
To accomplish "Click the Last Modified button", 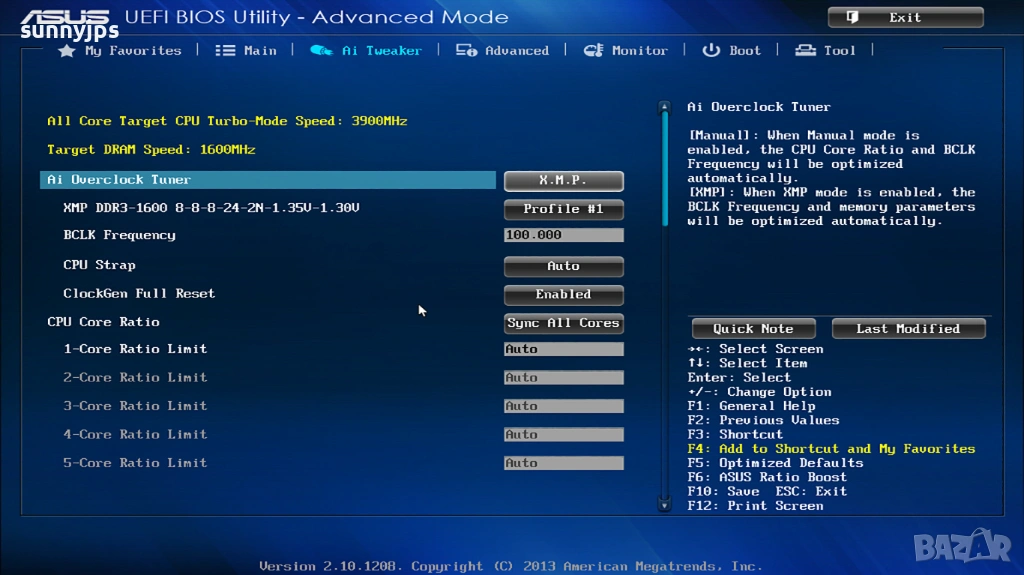I will pyautogui.click(x=907, y=329).
